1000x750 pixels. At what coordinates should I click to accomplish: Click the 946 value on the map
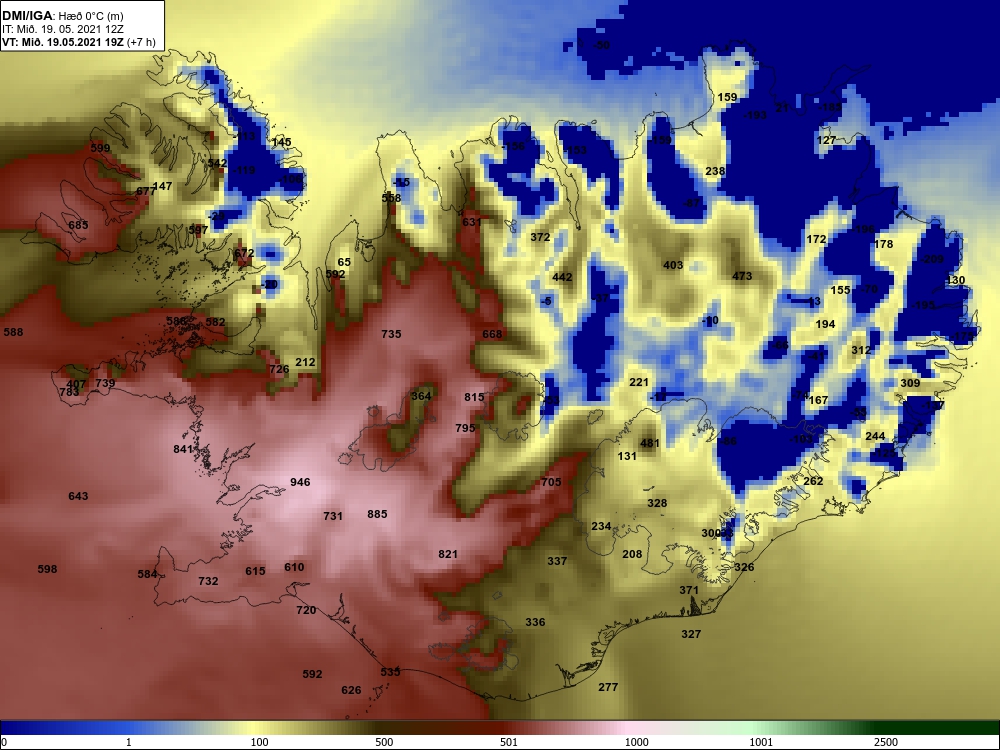[x=300, y=482]
